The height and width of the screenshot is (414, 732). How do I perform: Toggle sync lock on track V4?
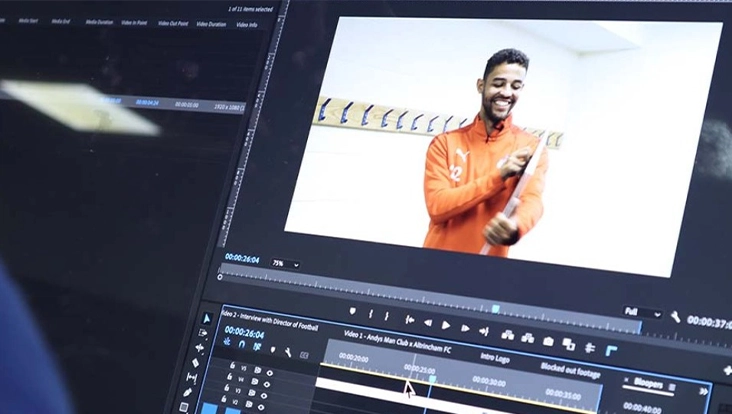[x=254, y=381]
